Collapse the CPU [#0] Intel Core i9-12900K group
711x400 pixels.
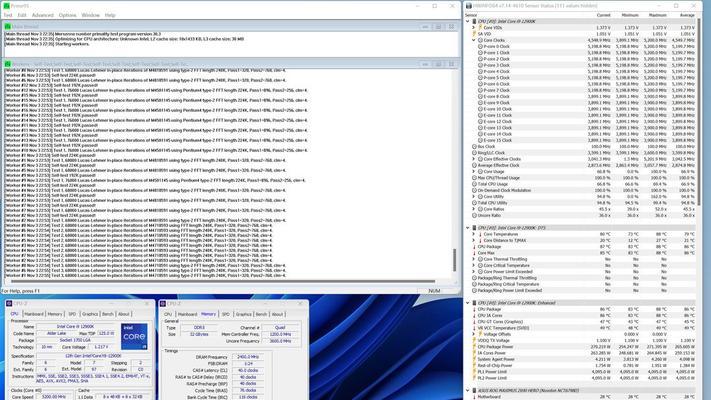coord(468,21)
